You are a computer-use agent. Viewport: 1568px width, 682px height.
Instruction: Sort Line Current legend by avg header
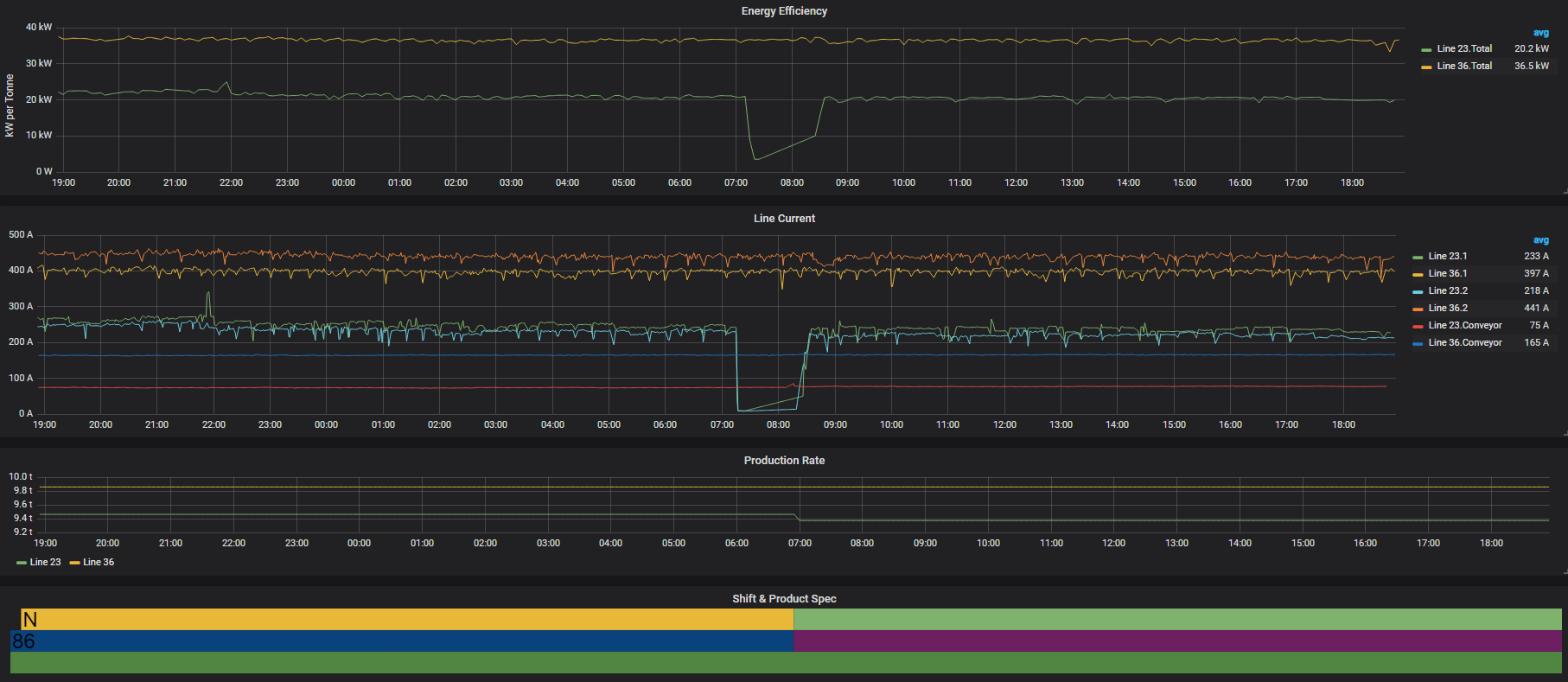click(x=1540, y=240)
